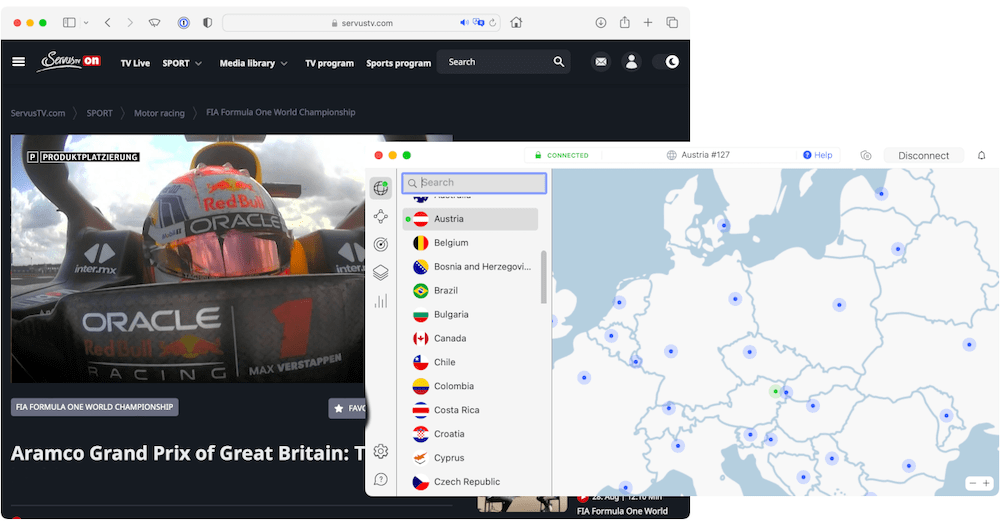The width and height of the screenshot is (1000, 531).
Task: Open the ServusTV user account icon
Action: (631, 62)
